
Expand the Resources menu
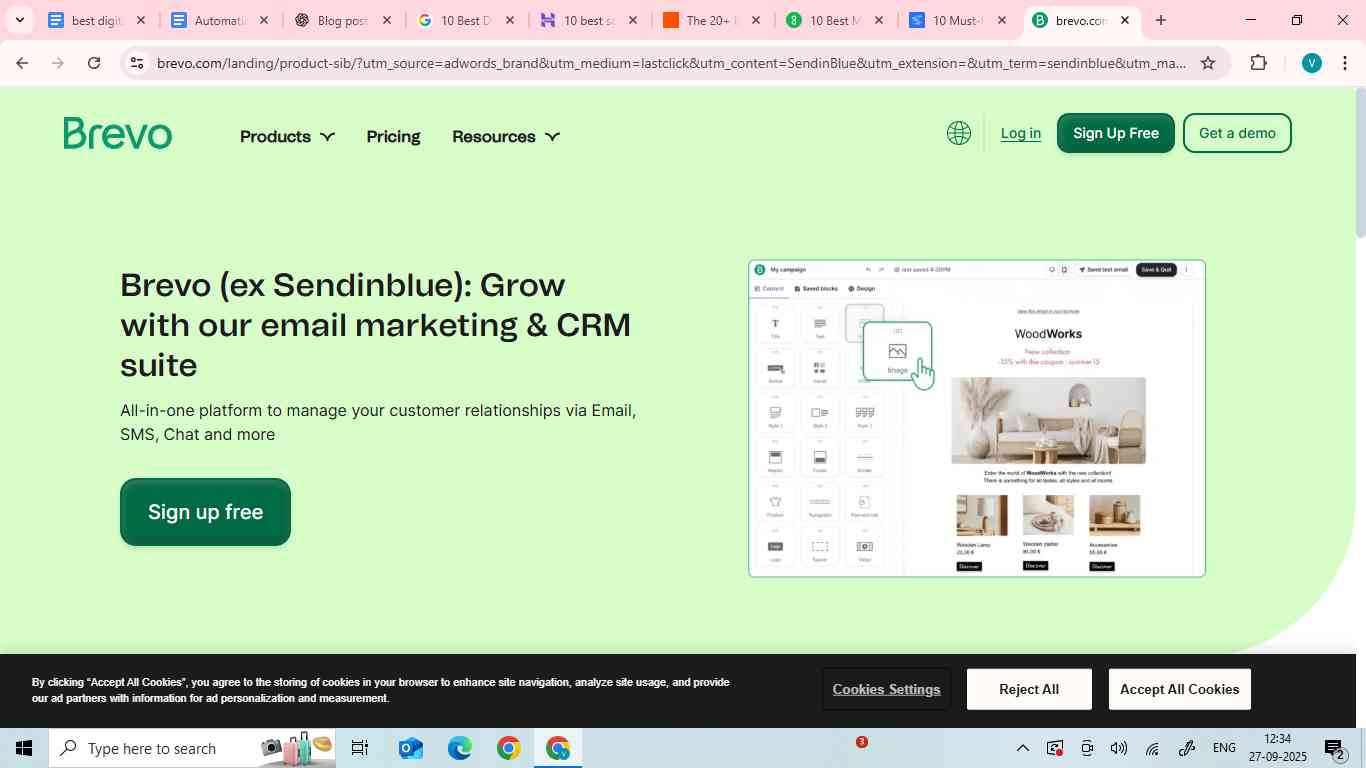[505, 137]
